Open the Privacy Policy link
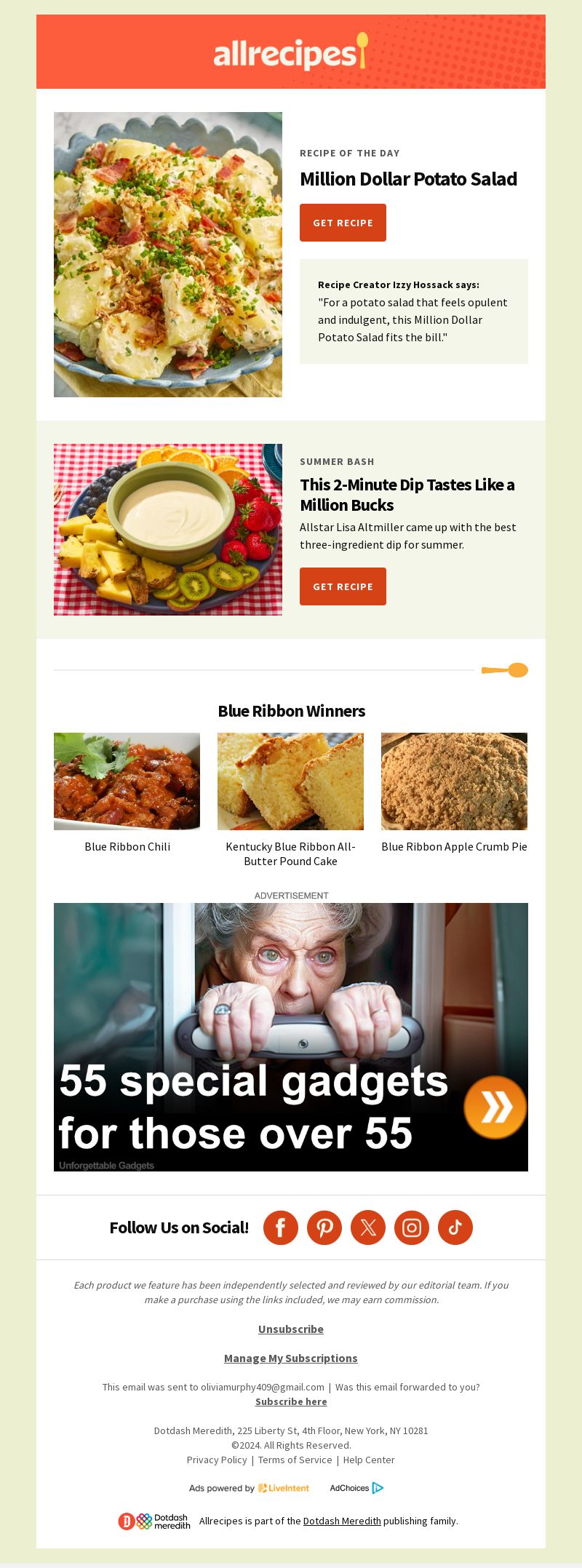This screenshot has height=1568, width=582. [217, 1460]
